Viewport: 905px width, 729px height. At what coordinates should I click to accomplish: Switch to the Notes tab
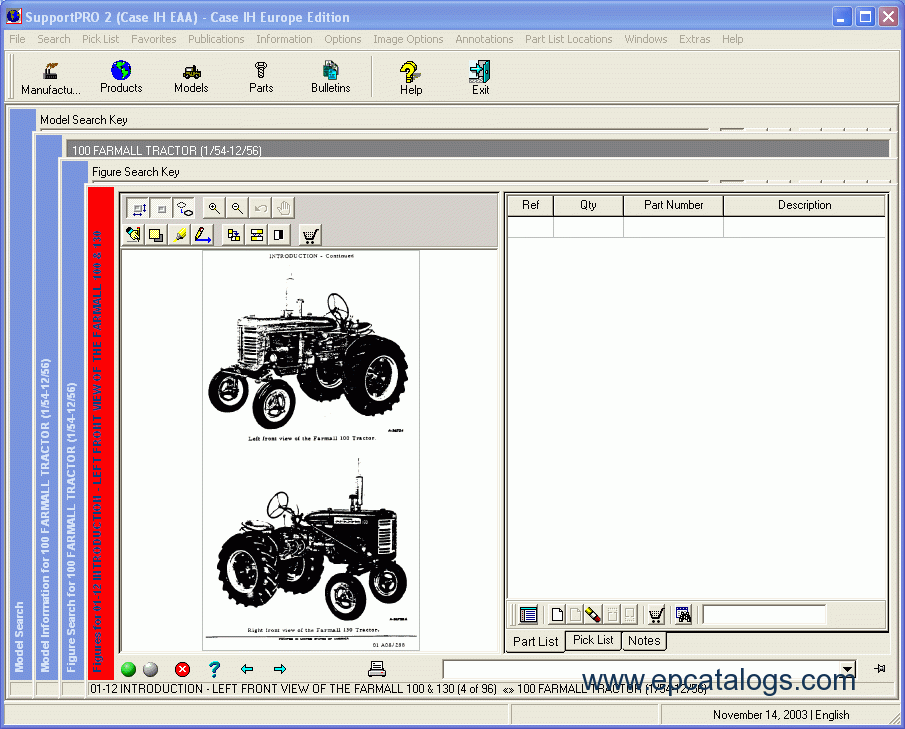(644, 641)
